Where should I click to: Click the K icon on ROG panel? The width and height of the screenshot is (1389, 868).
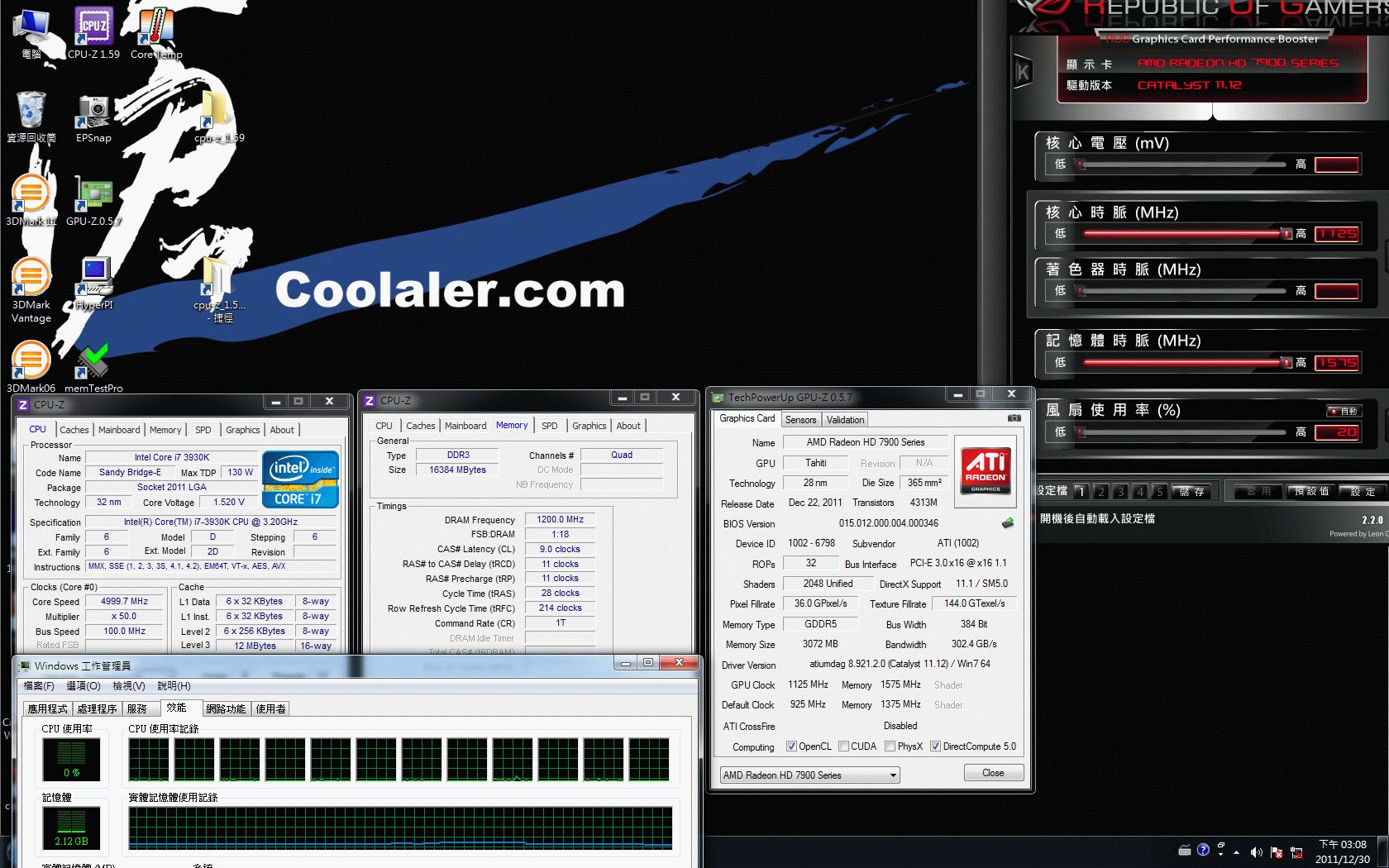[x=1023, y=72]
